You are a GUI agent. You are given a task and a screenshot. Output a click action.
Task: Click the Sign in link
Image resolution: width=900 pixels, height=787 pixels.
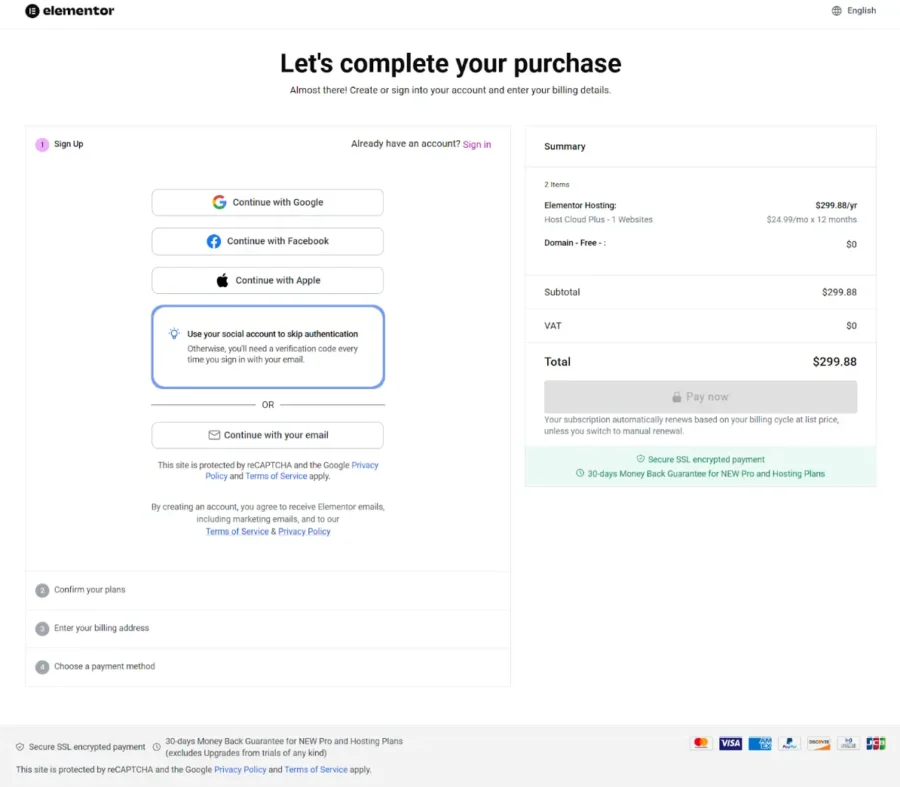[x=477, y=144]
